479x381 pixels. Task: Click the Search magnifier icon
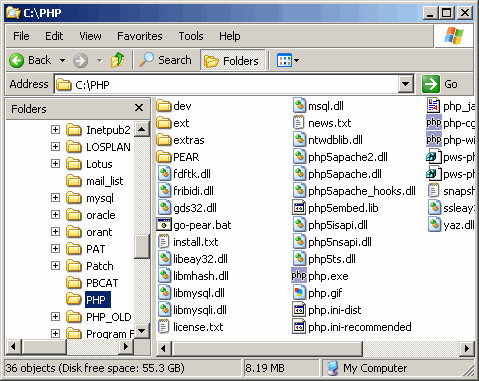pyautogui.click(x=146, y=60)
